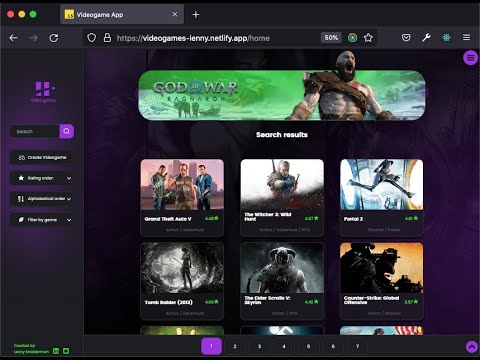Go to pagination page 7
Viewport: 480px width, 360px height.
[357, 346]
